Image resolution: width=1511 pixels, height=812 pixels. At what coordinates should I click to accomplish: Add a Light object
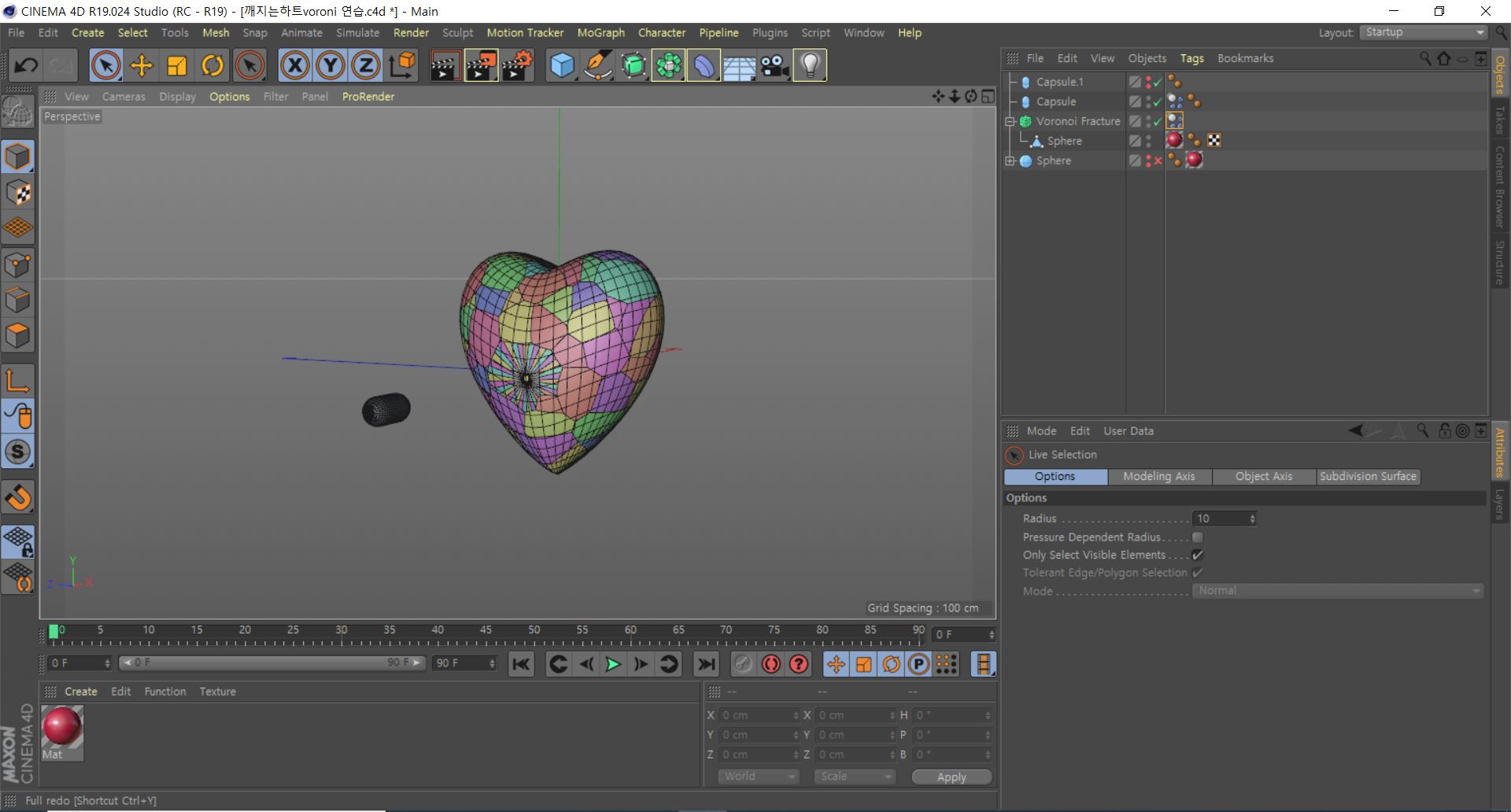click(x=810, y=65)
